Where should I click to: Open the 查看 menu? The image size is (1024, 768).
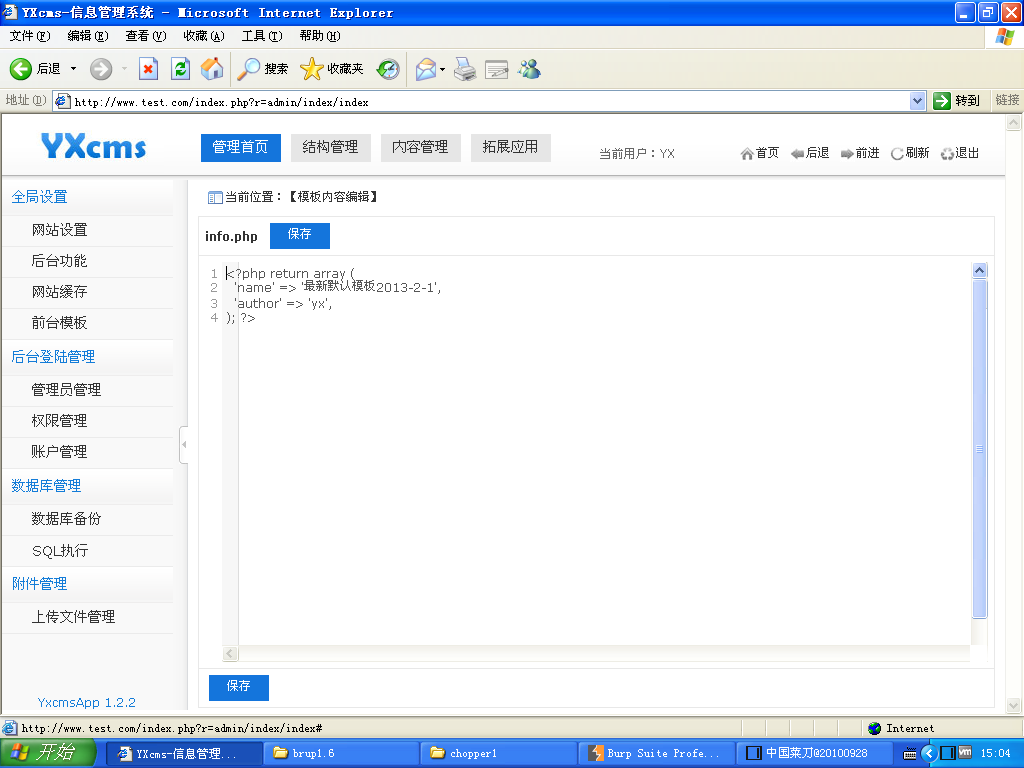(x=146, y=36)
